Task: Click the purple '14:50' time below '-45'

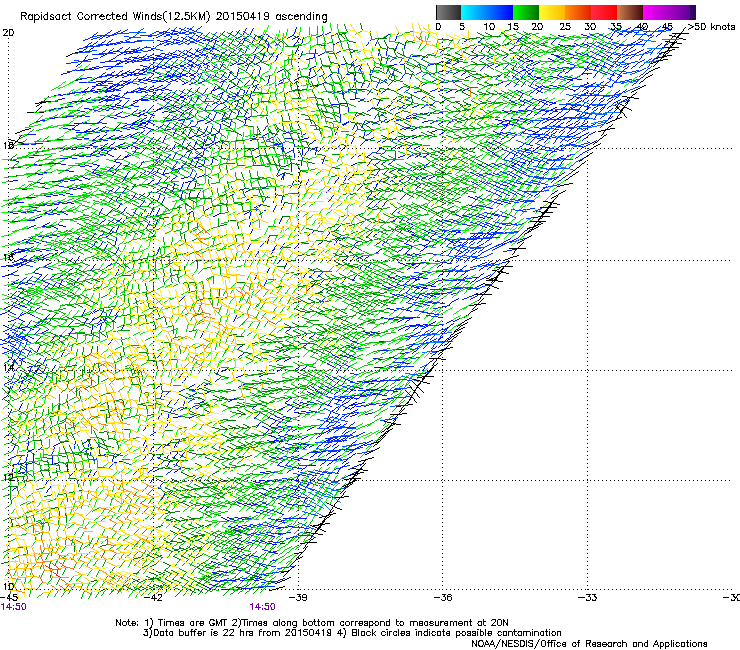Action: (x=14, y=607)
